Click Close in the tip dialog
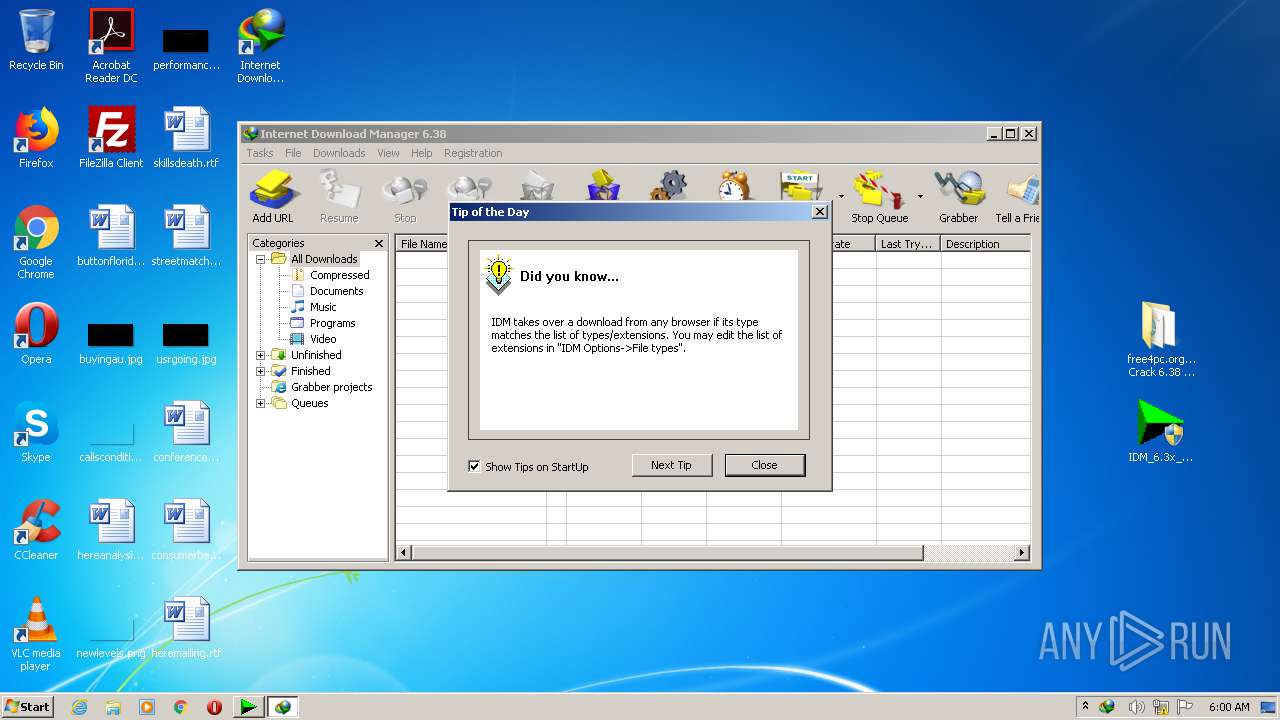The height and width of the screenshot is (720, 1280). coord(764,465)
